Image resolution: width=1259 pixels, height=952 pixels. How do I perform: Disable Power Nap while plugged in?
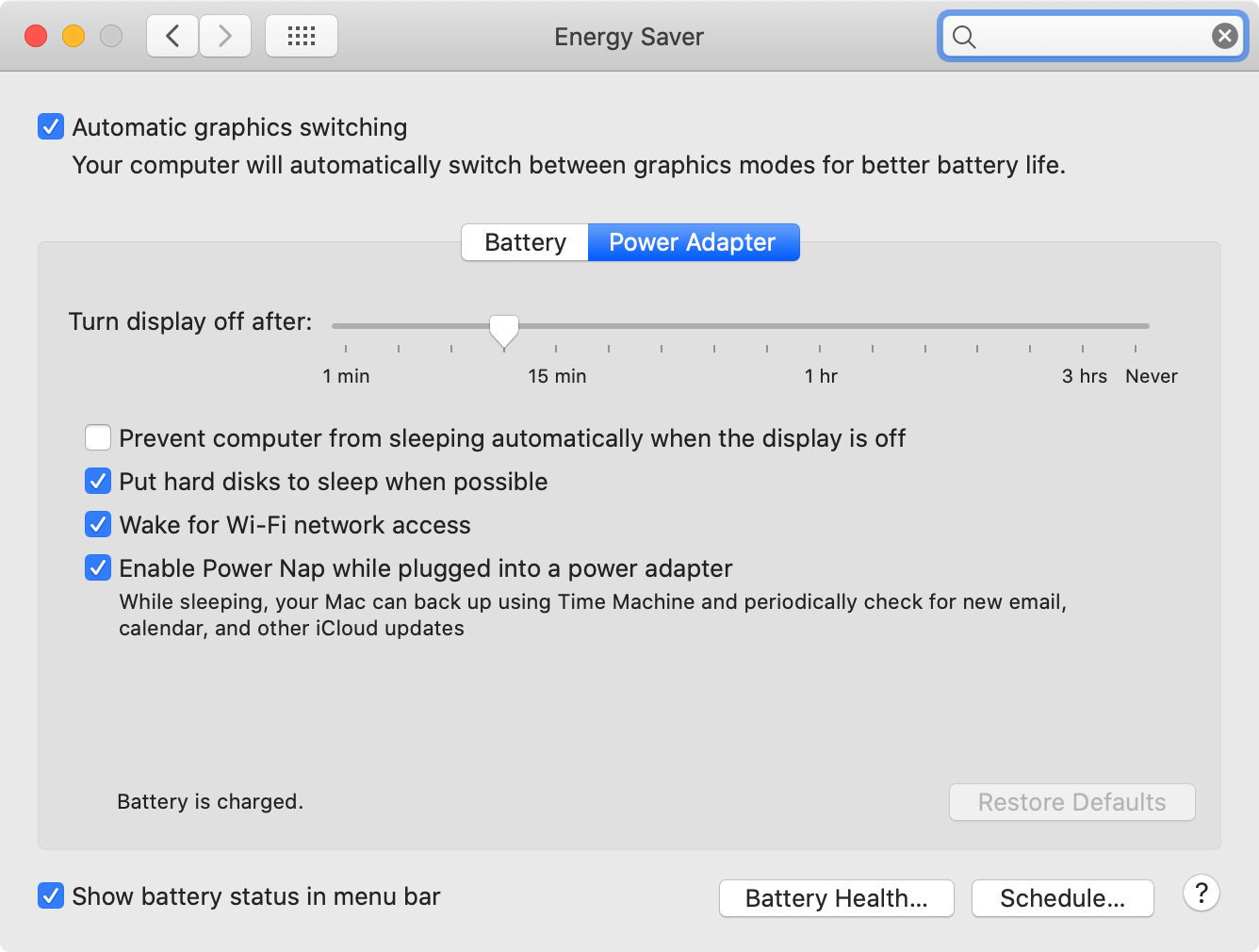point(98,567)
